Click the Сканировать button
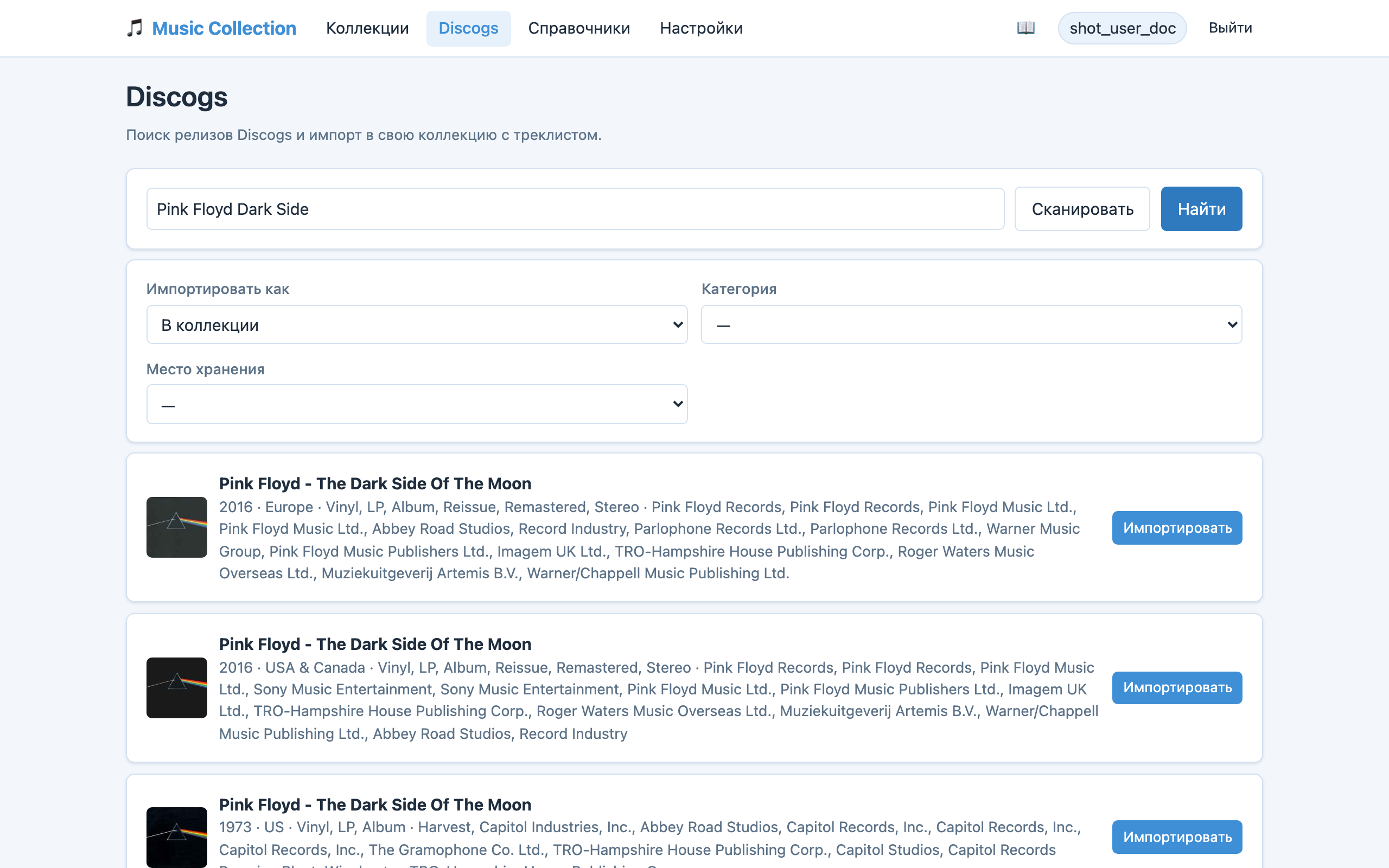Viewport: 1389px width, 868px height. click(x=1082, y=209)
